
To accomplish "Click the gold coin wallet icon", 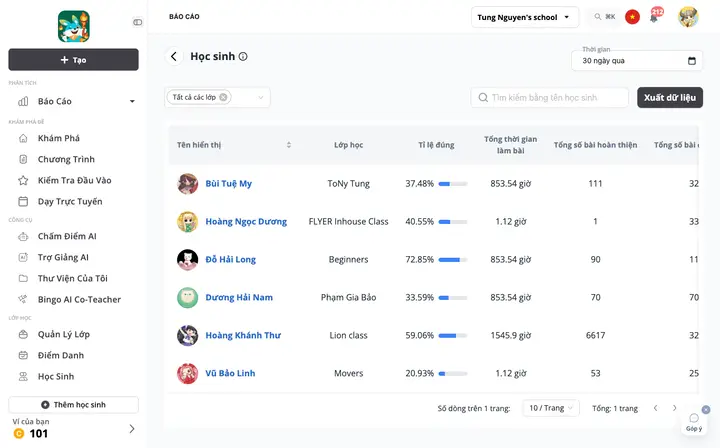I will pos(19,433).
